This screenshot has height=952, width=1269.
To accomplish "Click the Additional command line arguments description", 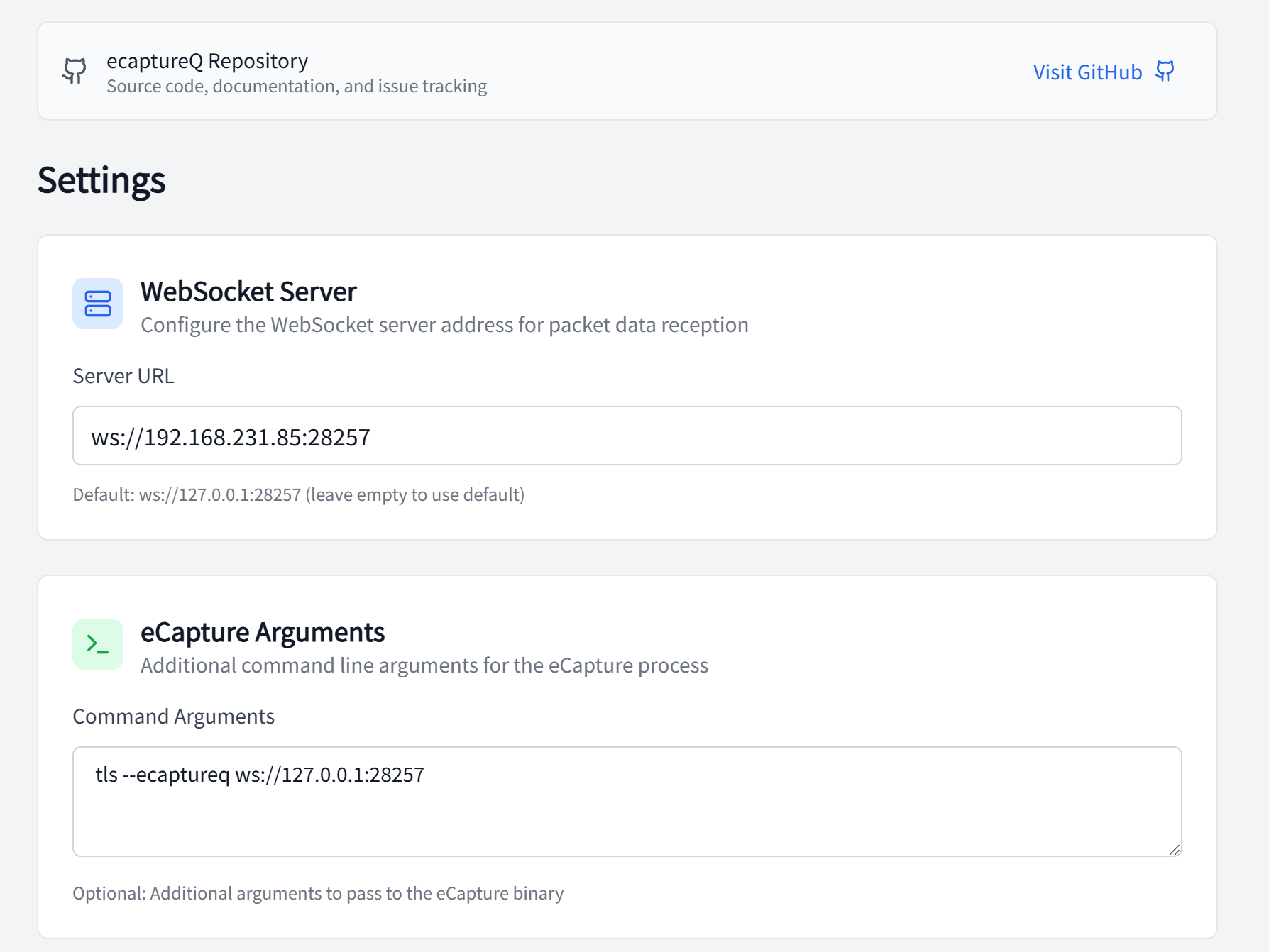I will [424, 665].
